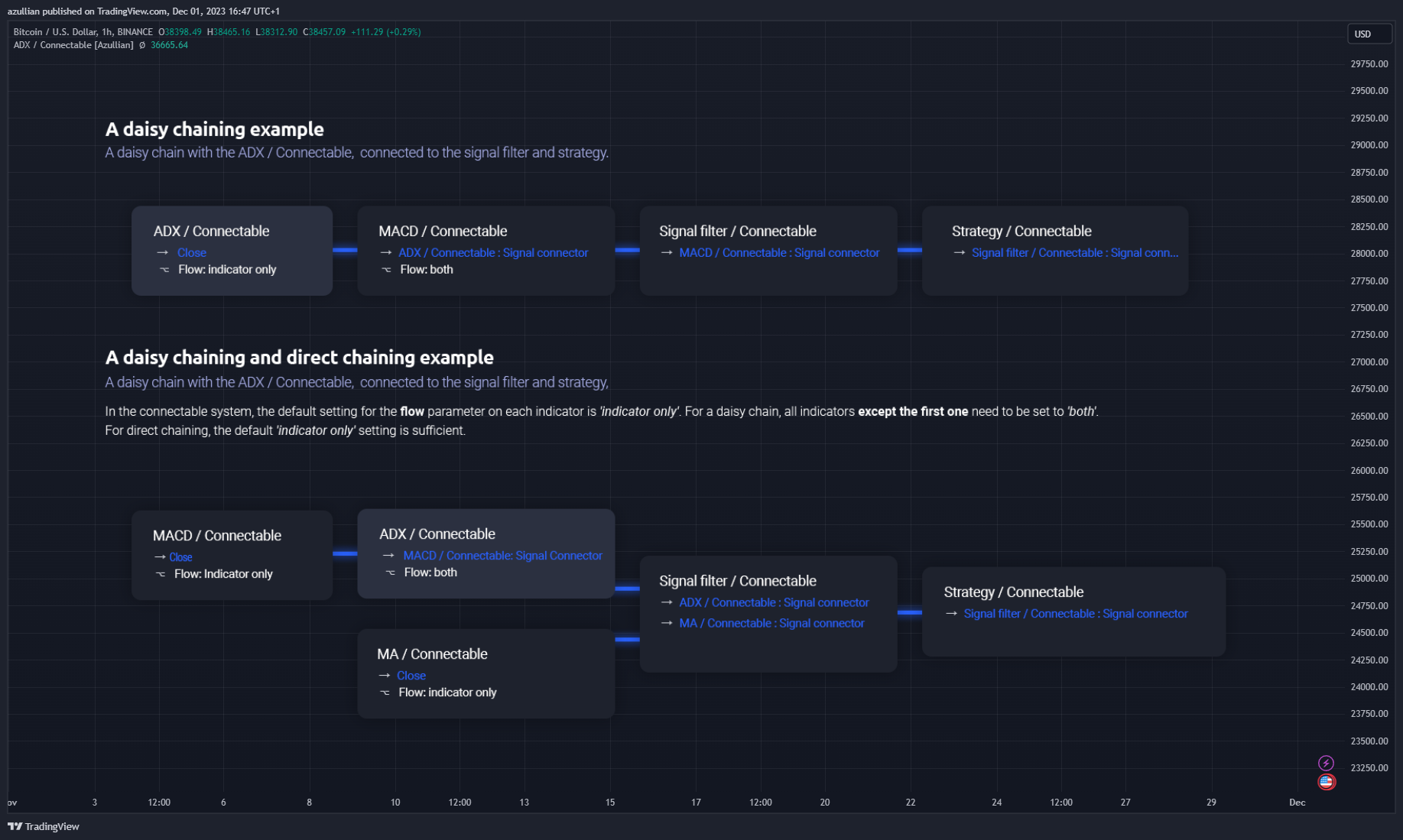Click 'Flow: both' in the top MACD box
The height and width of the screenshot is (840, 1403).
(427, 269)
